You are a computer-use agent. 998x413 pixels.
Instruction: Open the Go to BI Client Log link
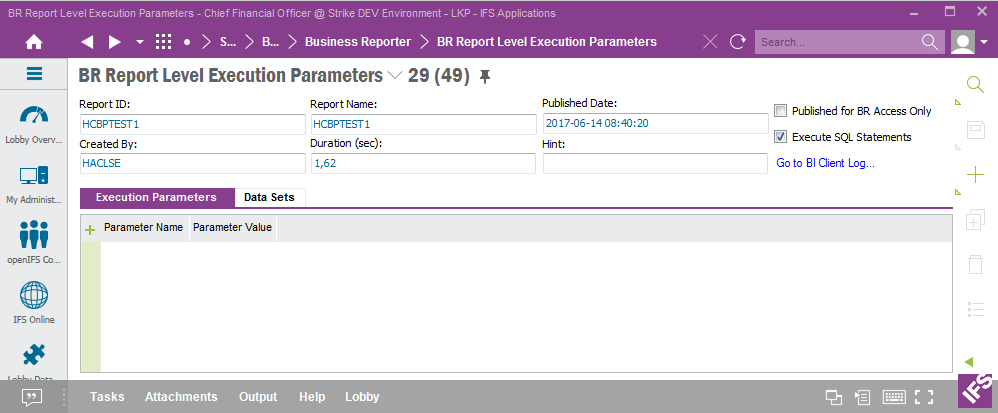pos(826,164)
